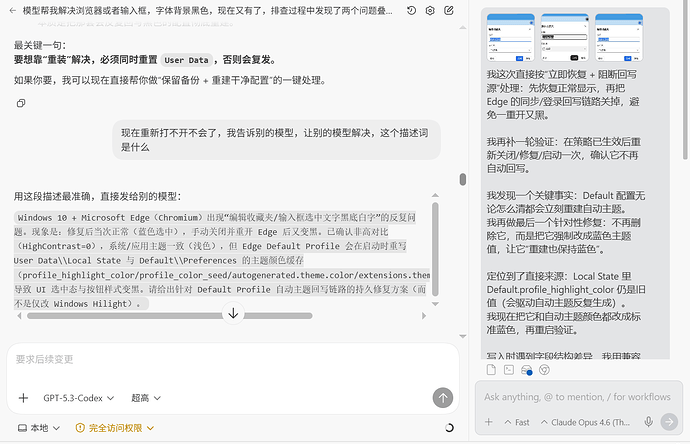Click paragraph 我再补一轮验证 in right panel
The image size is (690, 444).
pos(563,155)
